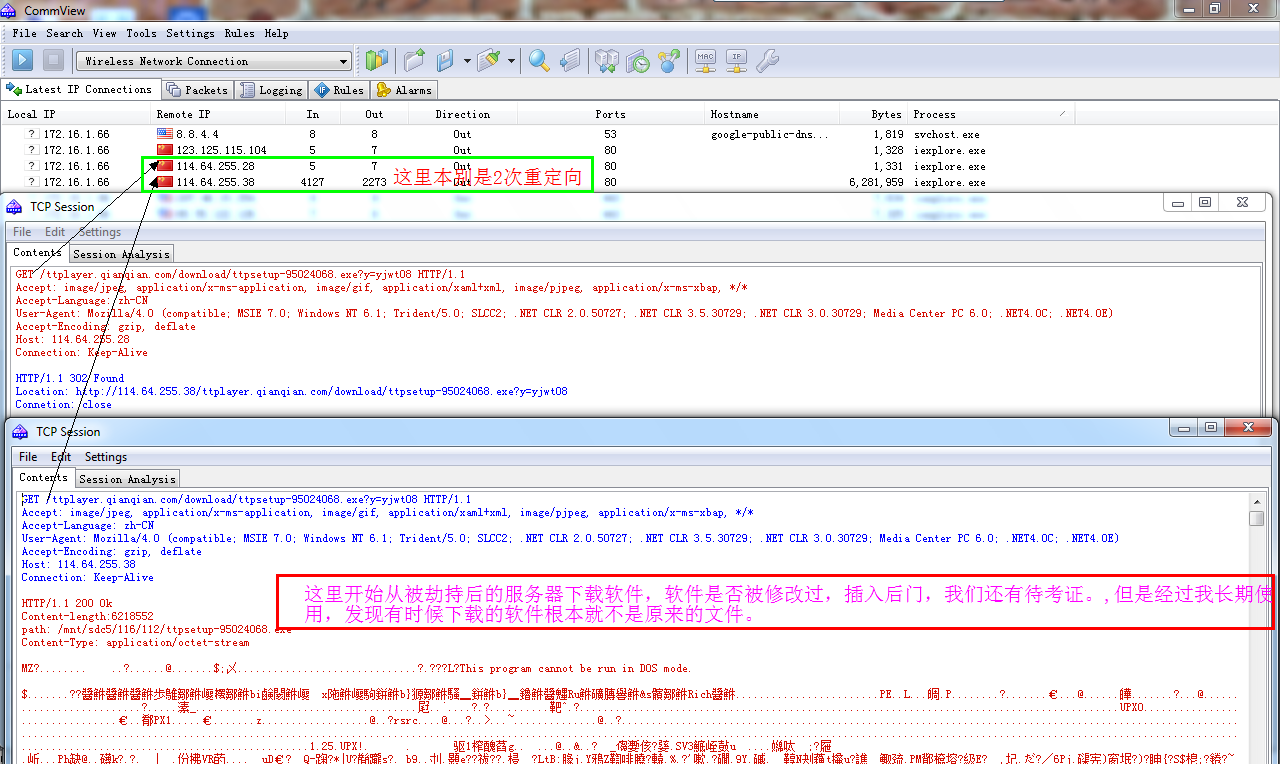Switch to the Alarms tab
Image resolution: width=1280 pixels, height=764 pixels.
[x=404, y=90]
